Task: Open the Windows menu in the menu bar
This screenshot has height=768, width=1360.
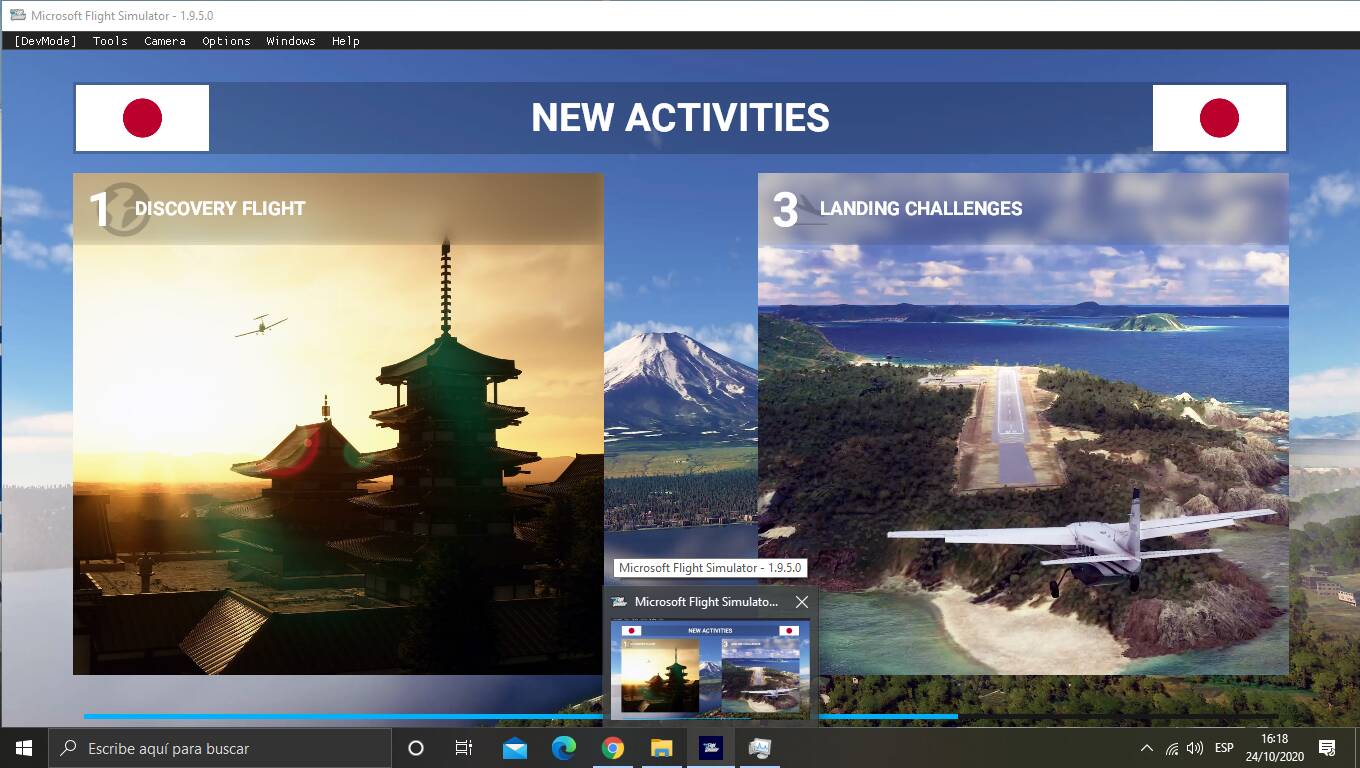Action: click(291, 41)
